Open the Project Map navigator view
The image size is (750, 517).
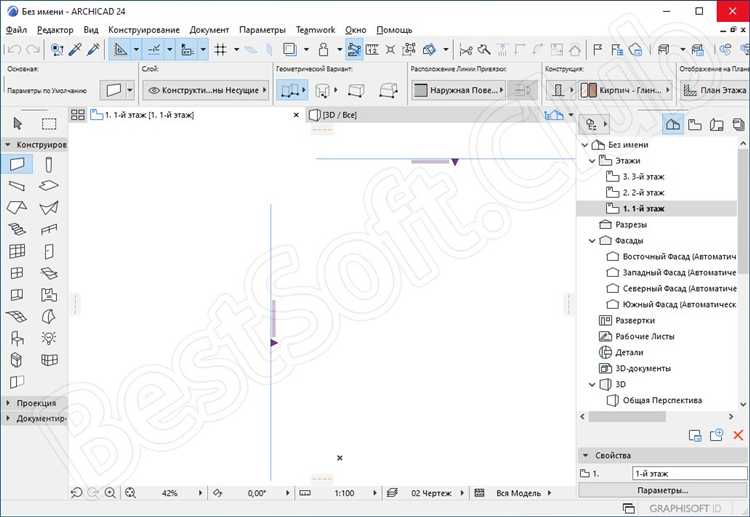673,124
